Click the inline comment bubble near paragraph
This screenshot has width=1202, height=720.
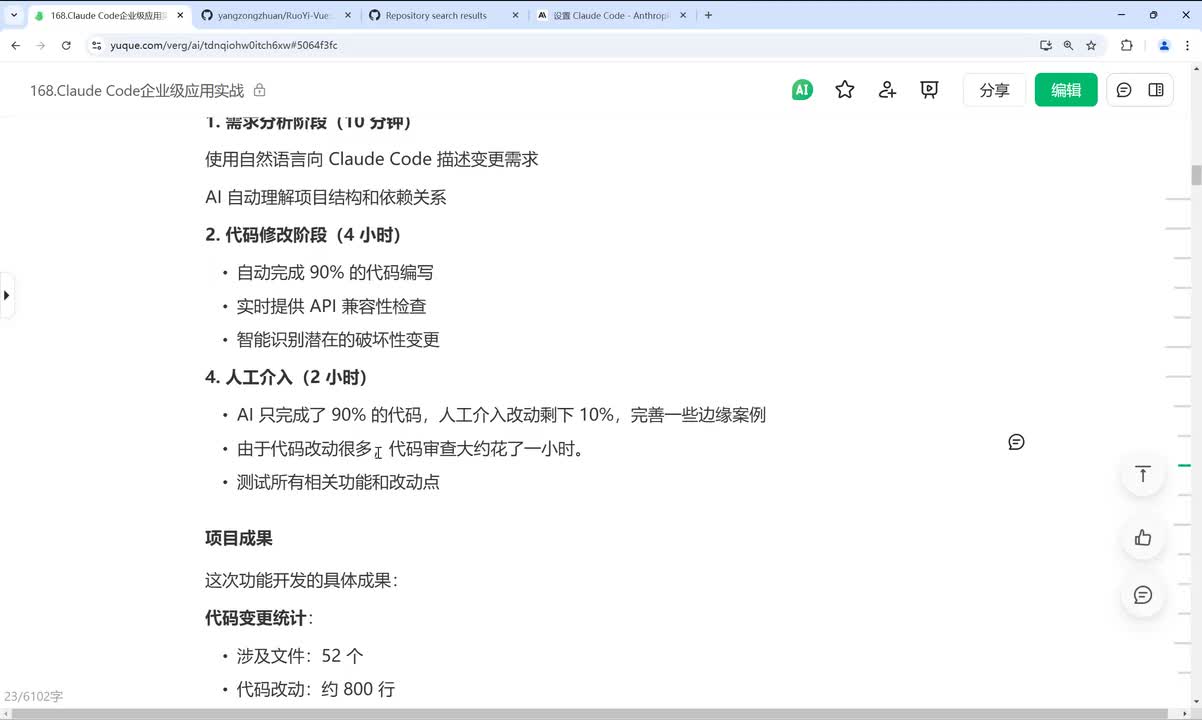[1016, 442]
